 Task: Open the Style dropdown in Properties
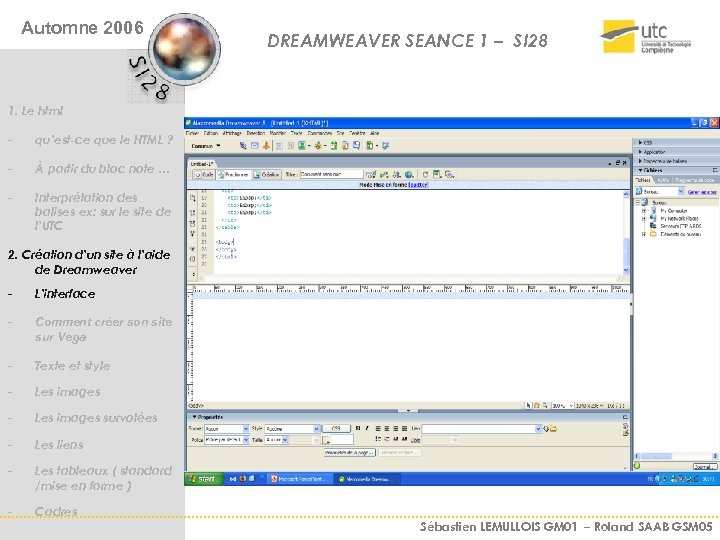[x=316, y=429]
